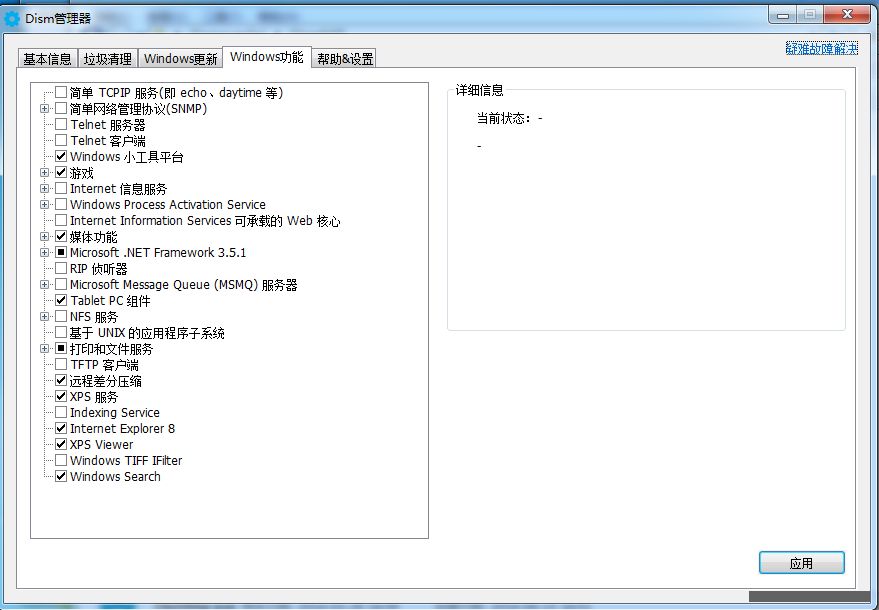Open the 帮助&设置 tab
Image resolution: width=879 pixels, height=610 pixels.
pos(345,59)
